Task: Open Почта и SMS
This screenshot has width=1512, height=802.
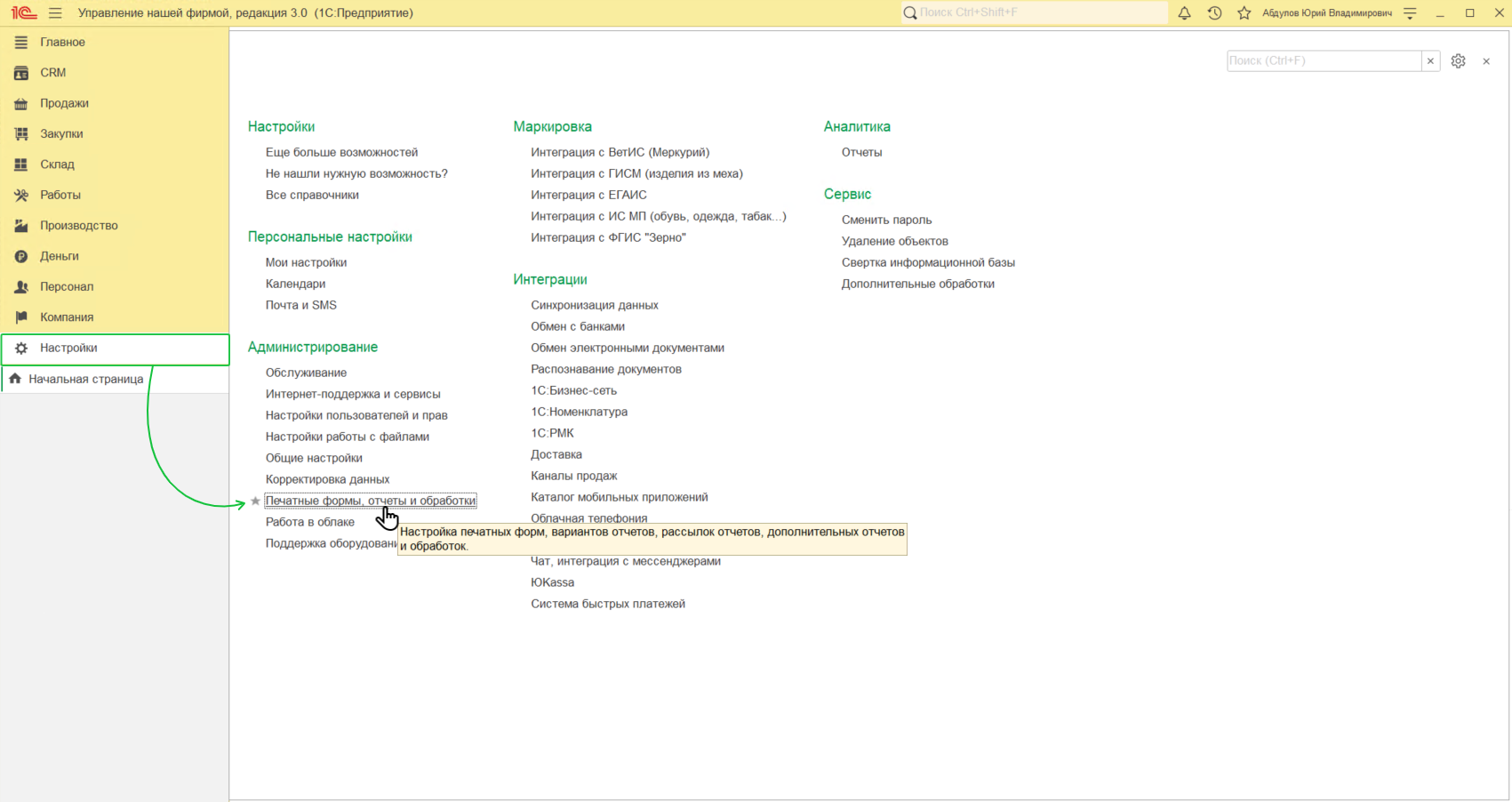Action: [301, 305]
